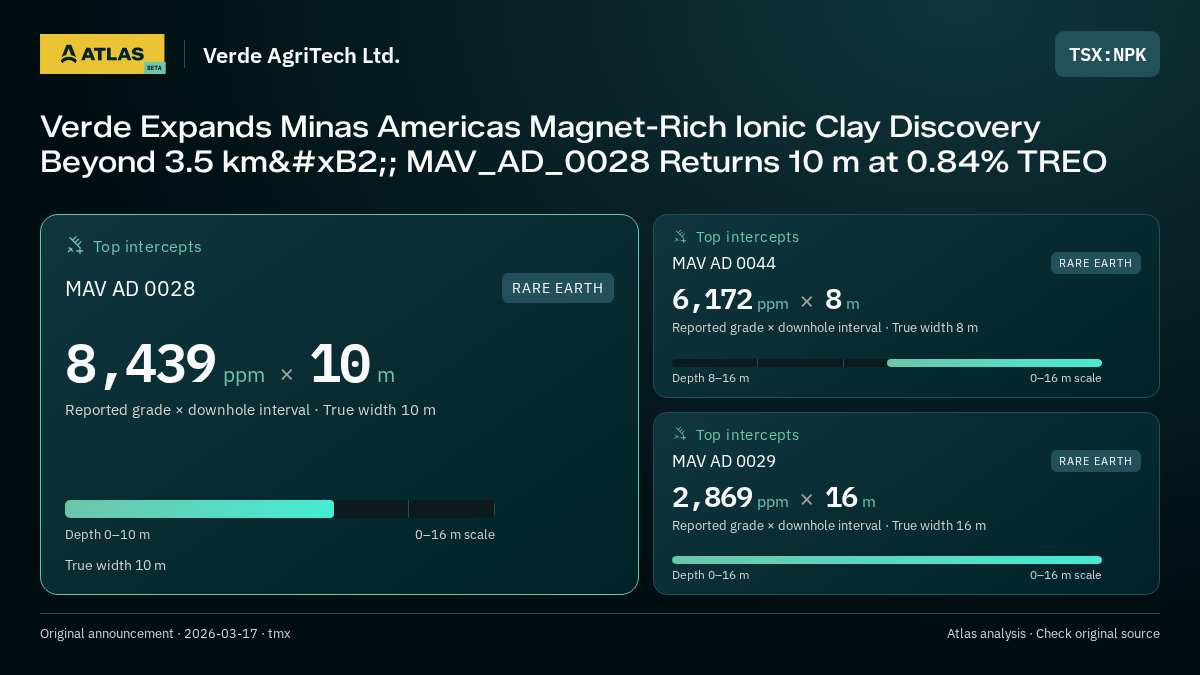Click the RARE EARTH tag on MAV AD 0029
This screenshot has width=1200, height=675.
pyautogui.click(x=1096, y=461)
